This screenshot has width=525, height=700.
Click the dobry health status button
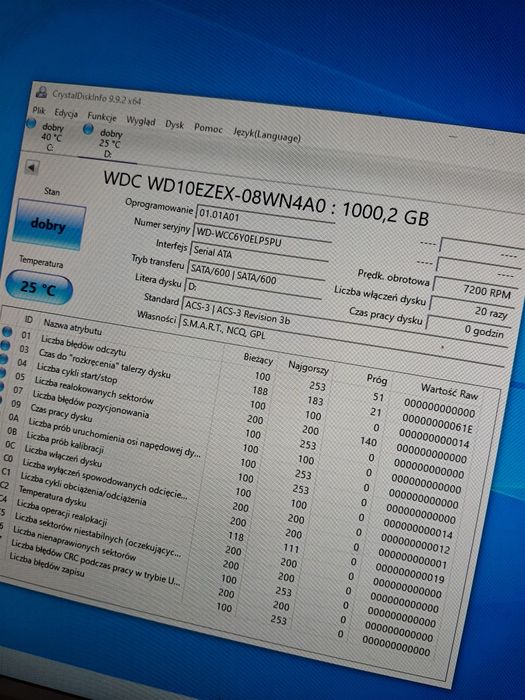(x=48, y=225)
